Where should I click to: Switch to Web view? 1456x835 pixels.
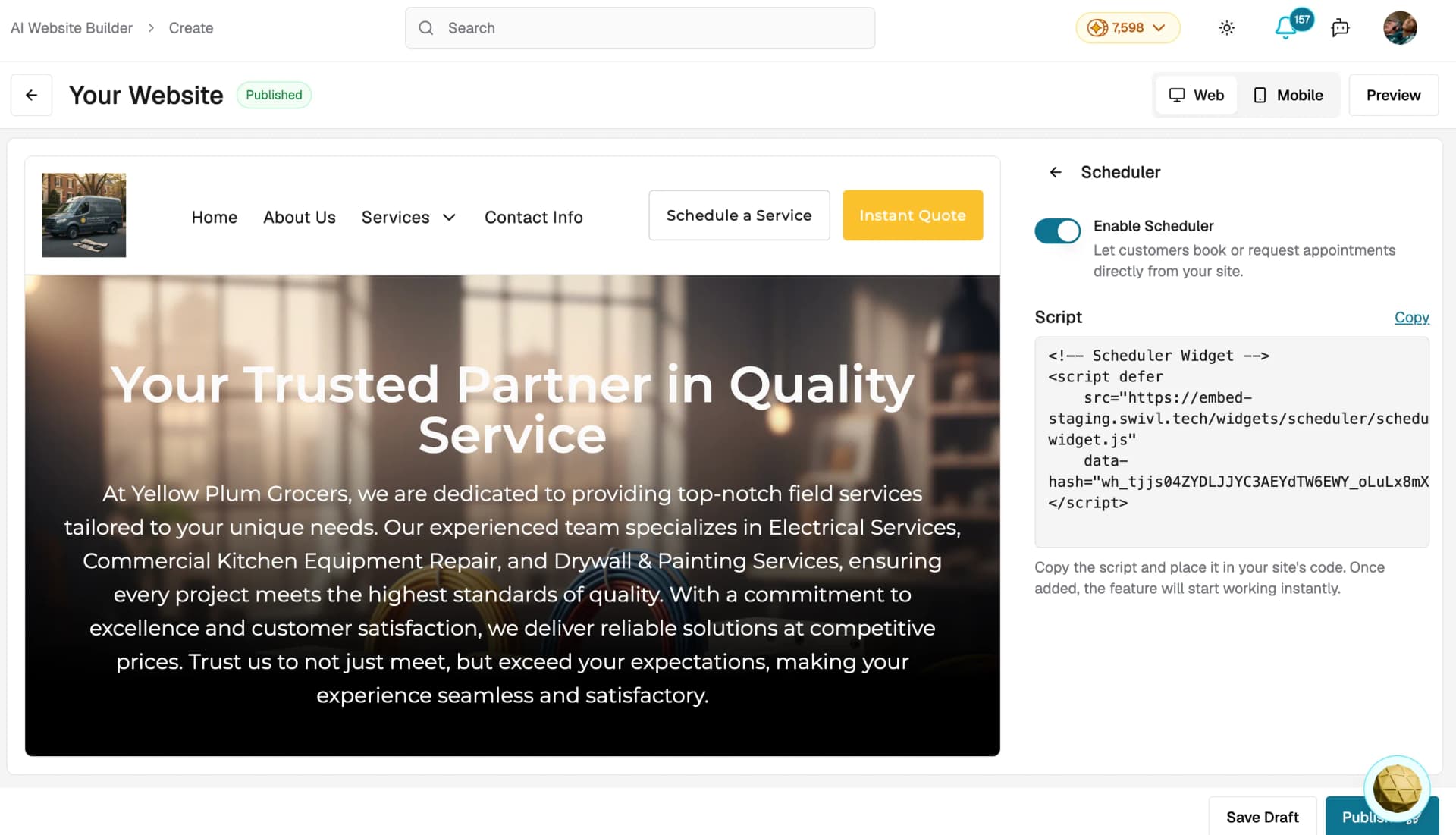1197,95
